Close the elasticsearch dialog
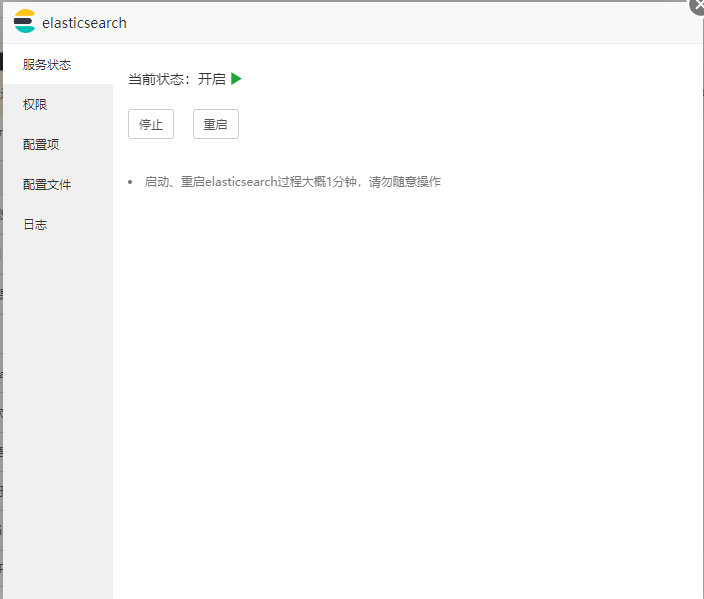Image resolution: width=704 pixels, height=599 pixels. pos(697,6)
